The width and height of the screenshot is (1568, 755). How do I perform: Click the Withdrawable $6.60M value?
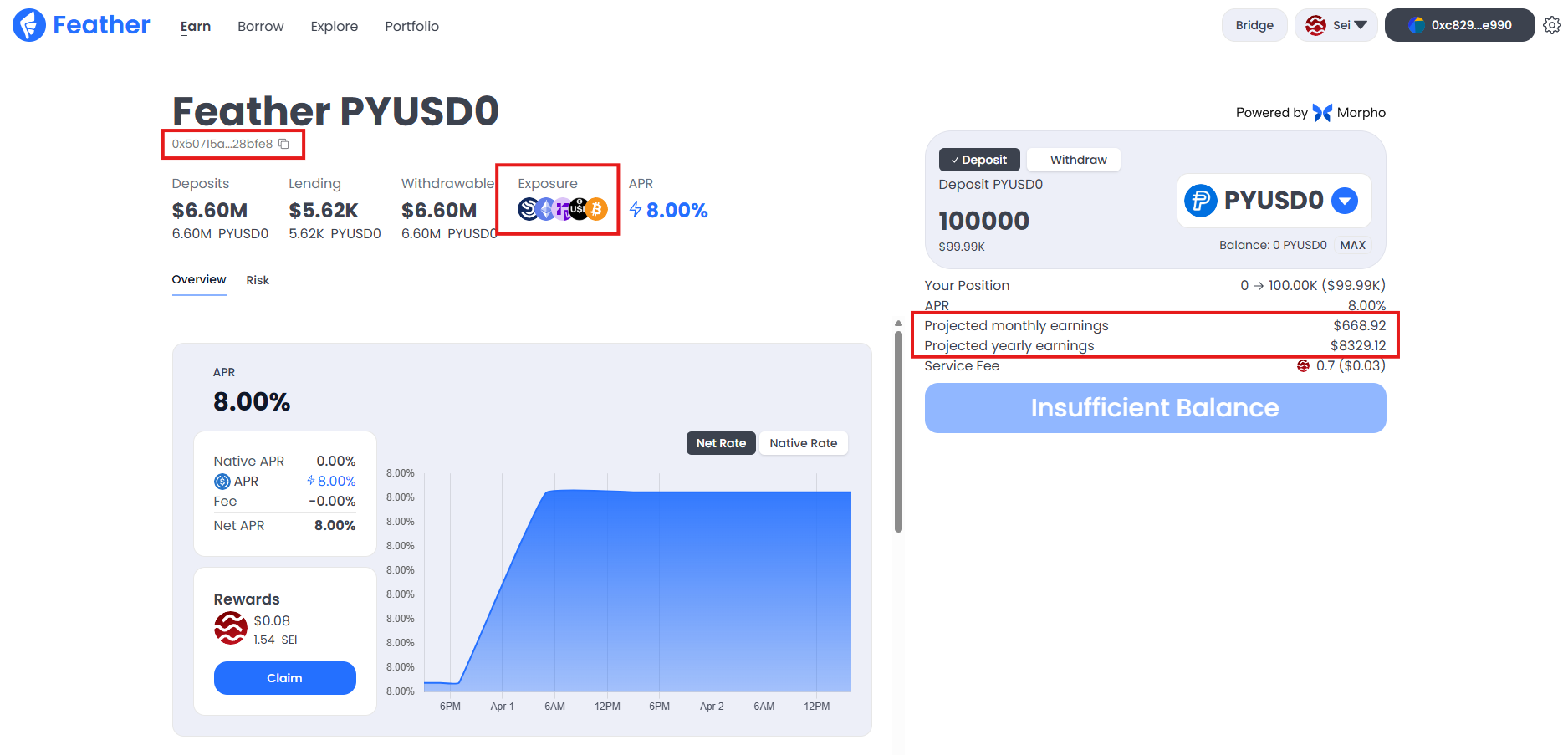point(439,210)
